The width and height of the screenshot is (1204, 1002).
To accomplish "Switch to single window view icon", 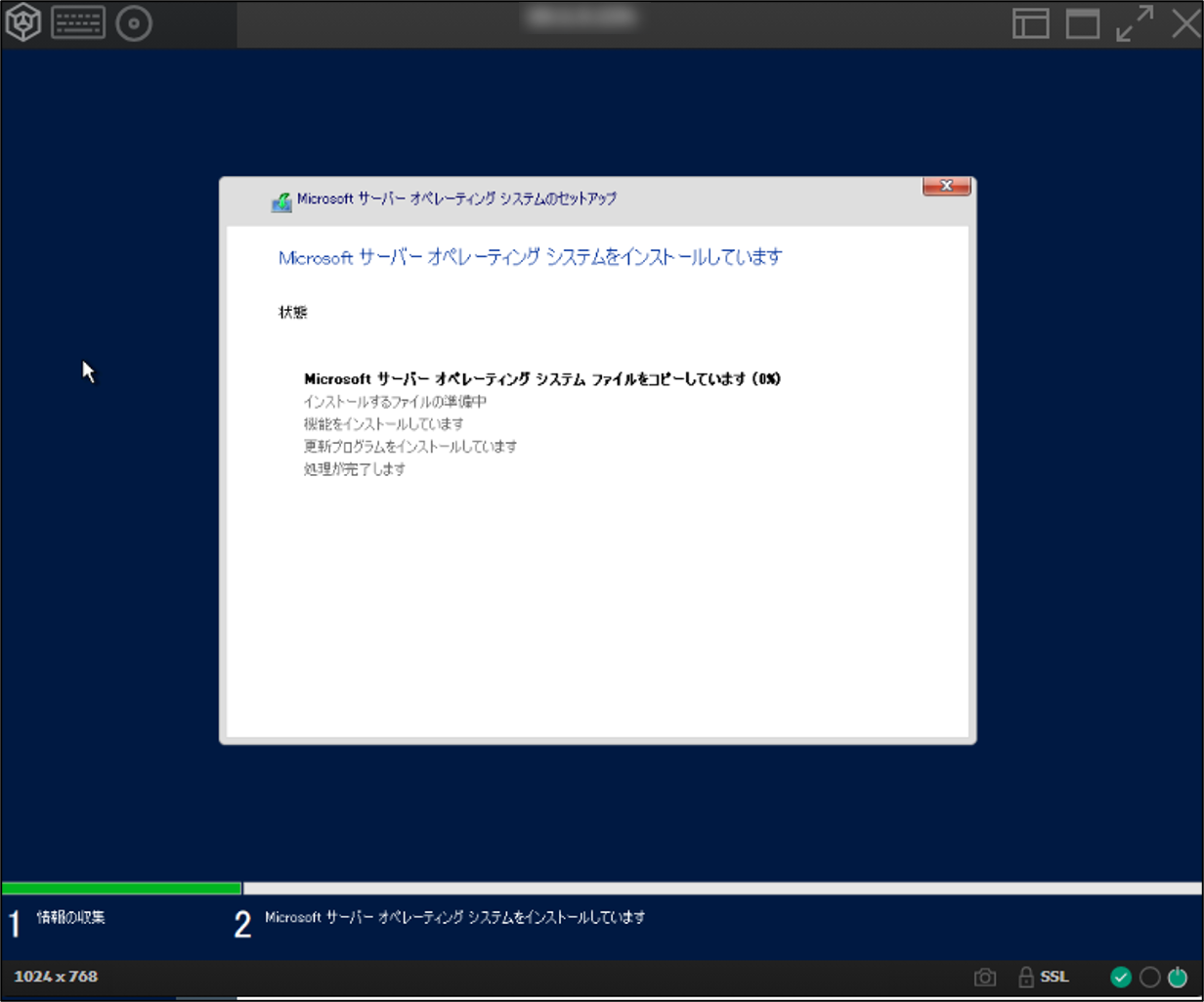I will click(1083, 23).
